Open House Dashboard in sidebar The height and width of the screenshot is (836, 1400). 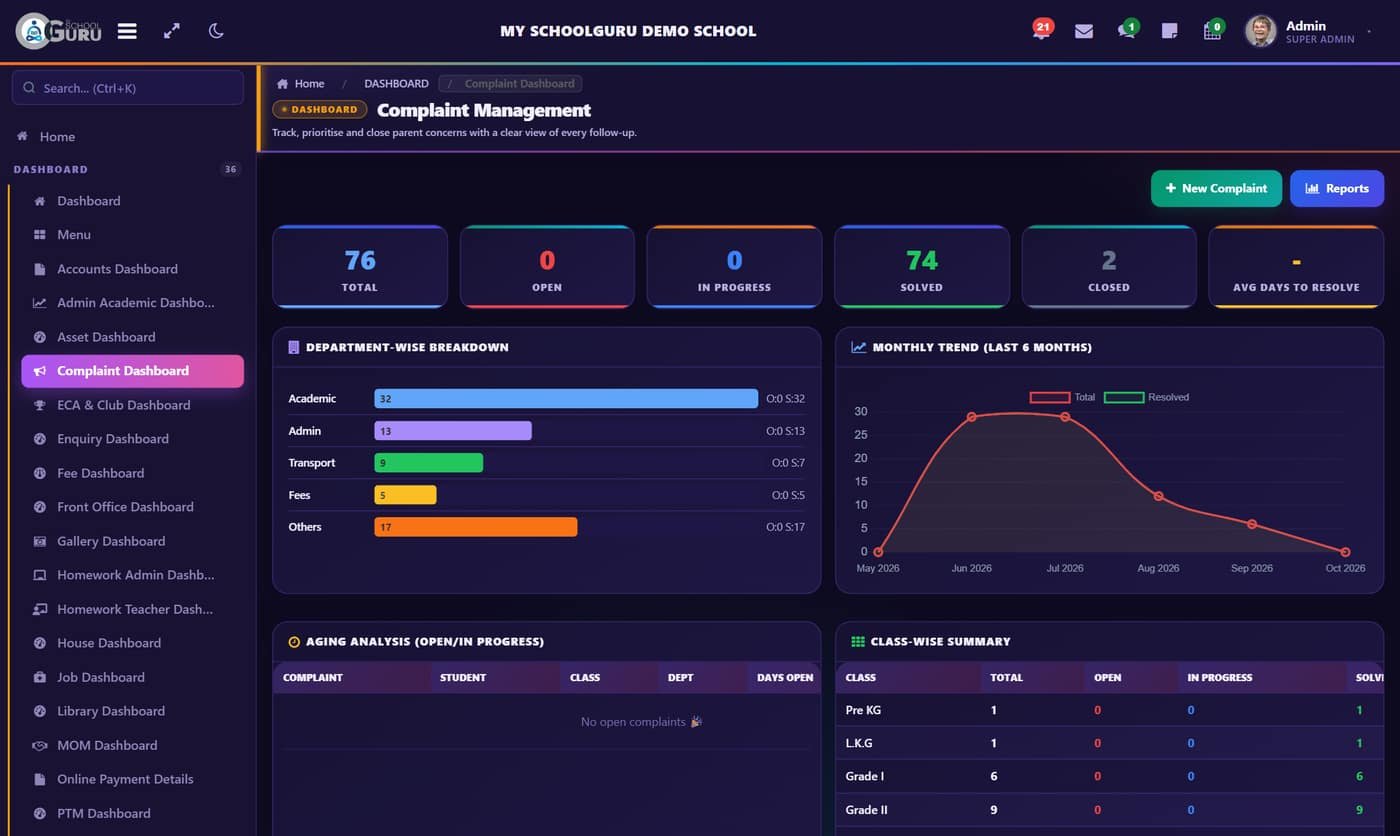point(132,643)
